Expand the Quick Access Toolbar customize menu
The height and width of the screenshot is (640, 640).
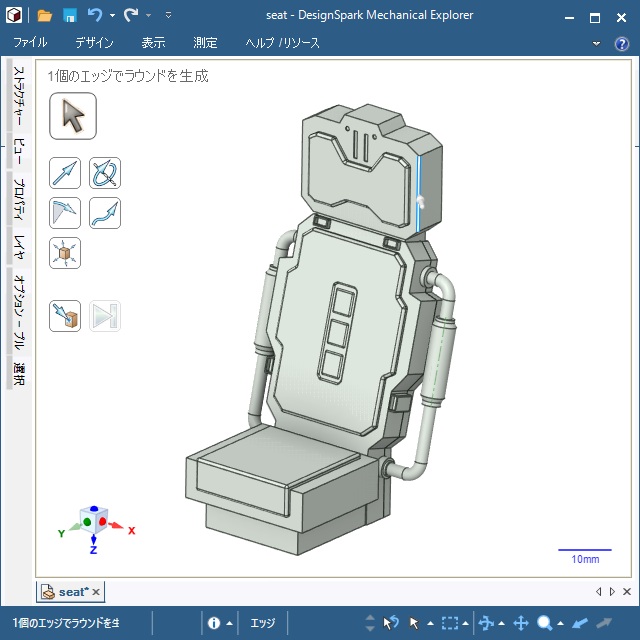[x=168, y=16]
